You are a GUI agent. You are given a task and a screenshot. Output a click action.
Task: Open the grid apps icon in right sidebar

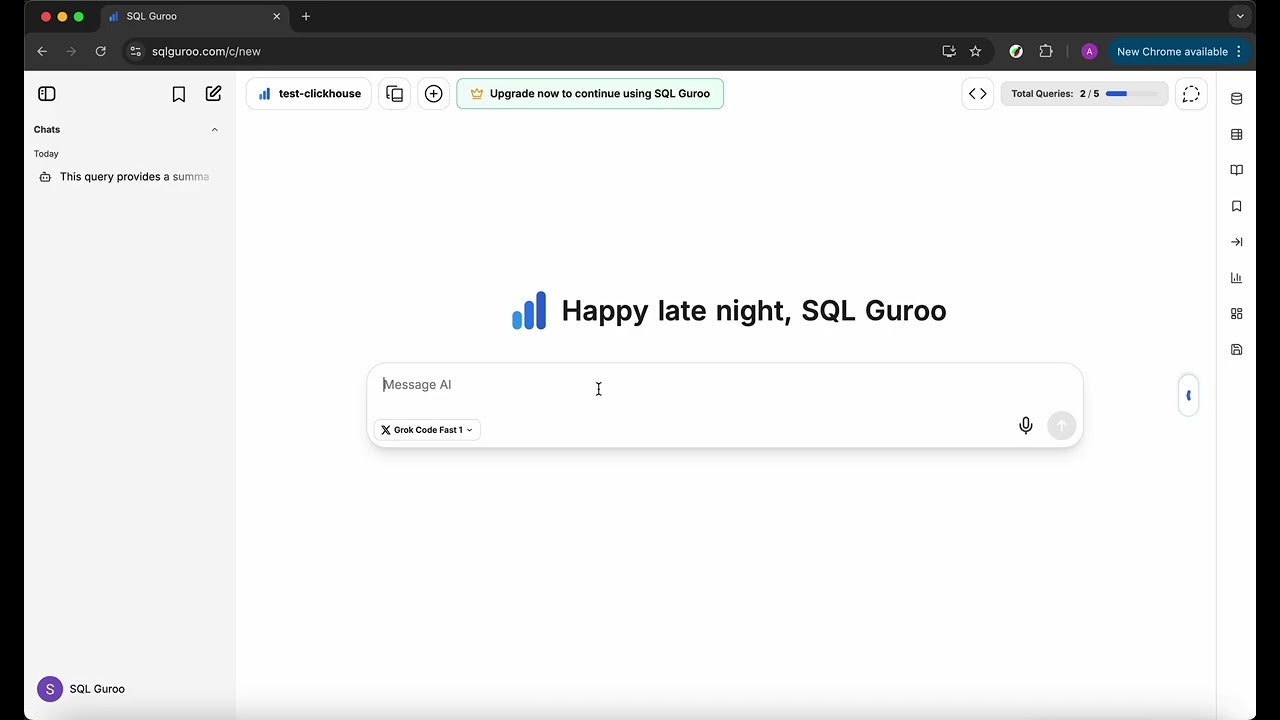[x=1236, y=313]
